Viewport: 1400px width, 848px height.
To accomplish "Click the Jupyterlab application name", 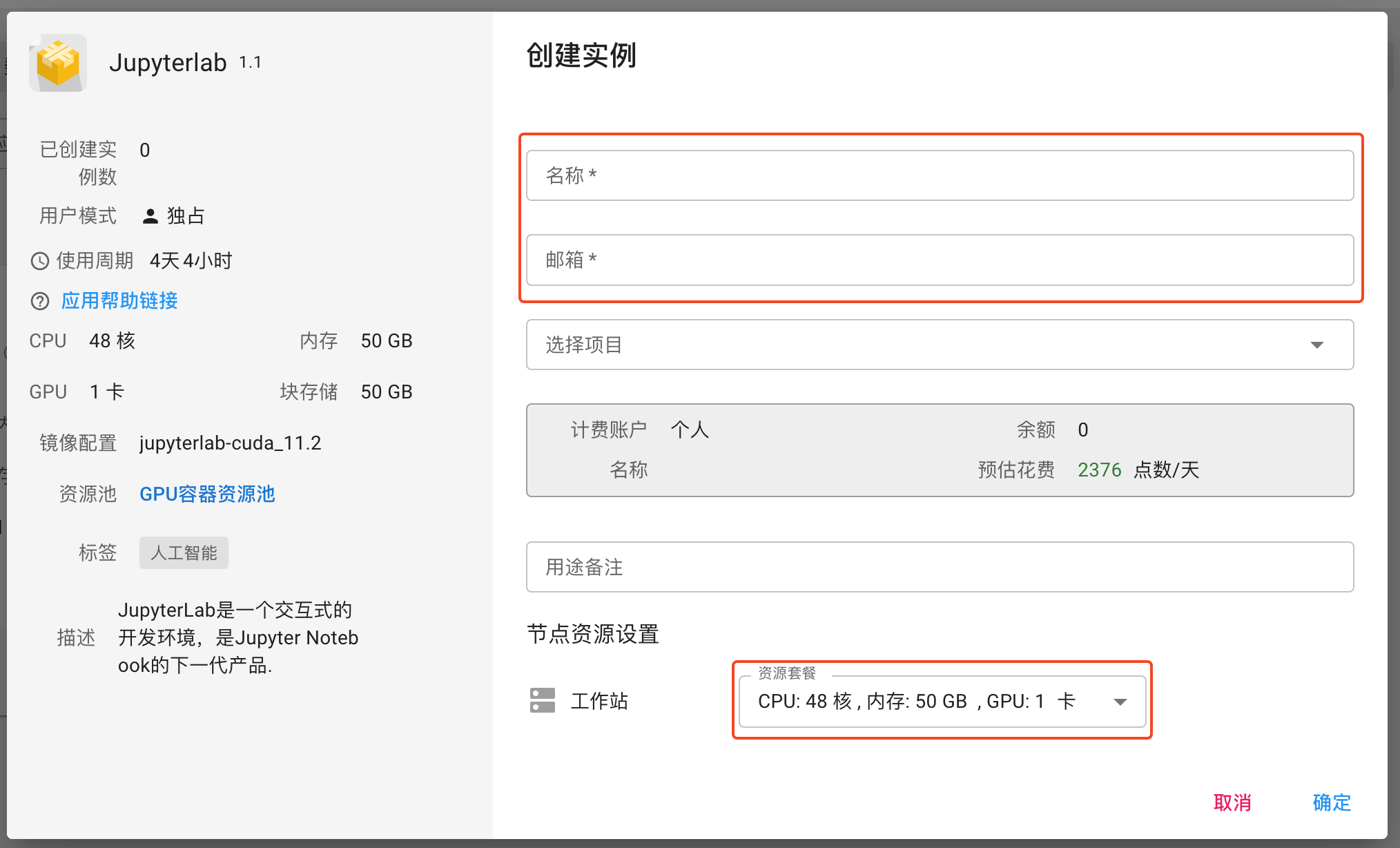I will (168, 62).
